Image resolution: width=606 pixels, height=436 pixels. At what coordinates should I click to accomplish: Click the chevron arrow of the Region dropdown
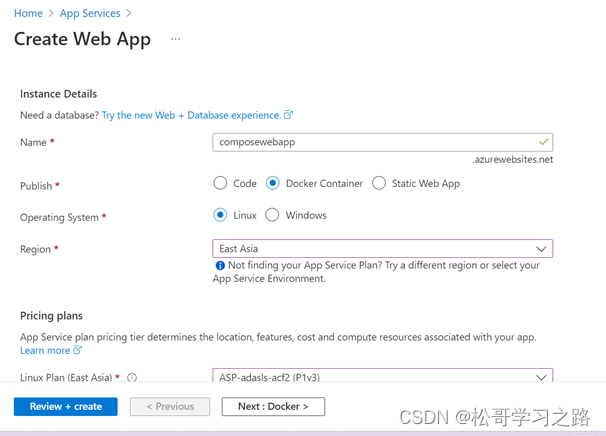(541, 249)
